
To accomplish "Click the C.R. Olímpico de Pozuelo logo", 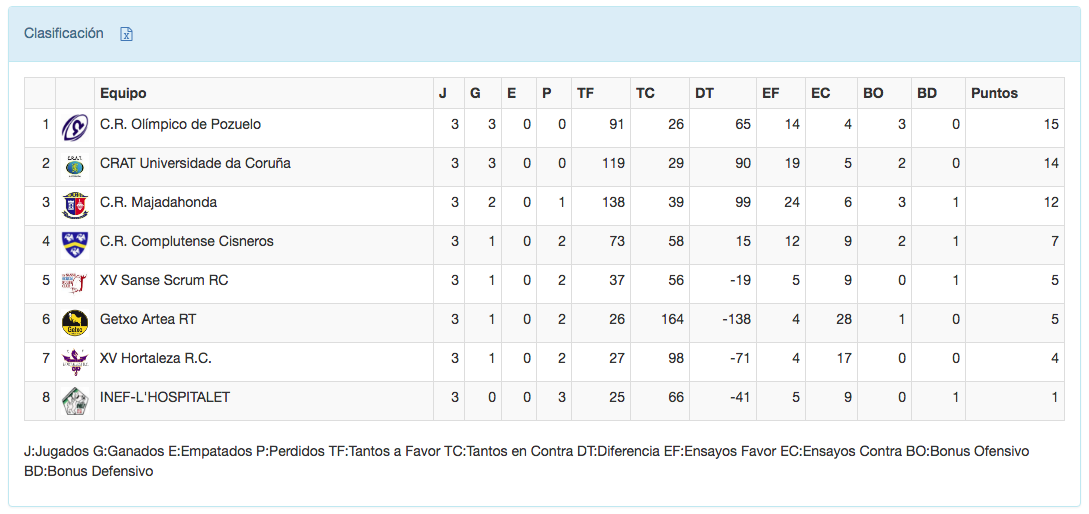I will (x=74, y=127).
